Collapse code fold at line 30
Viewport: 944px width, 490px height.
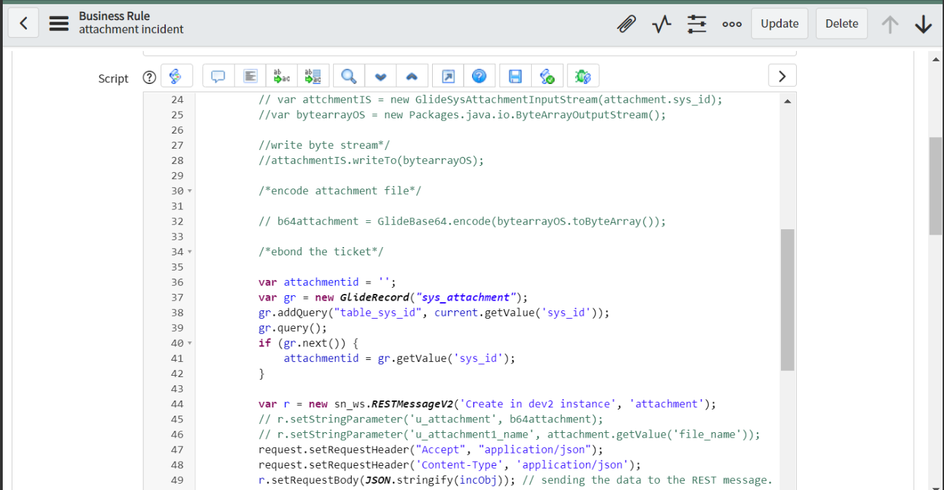click(190, 191)
